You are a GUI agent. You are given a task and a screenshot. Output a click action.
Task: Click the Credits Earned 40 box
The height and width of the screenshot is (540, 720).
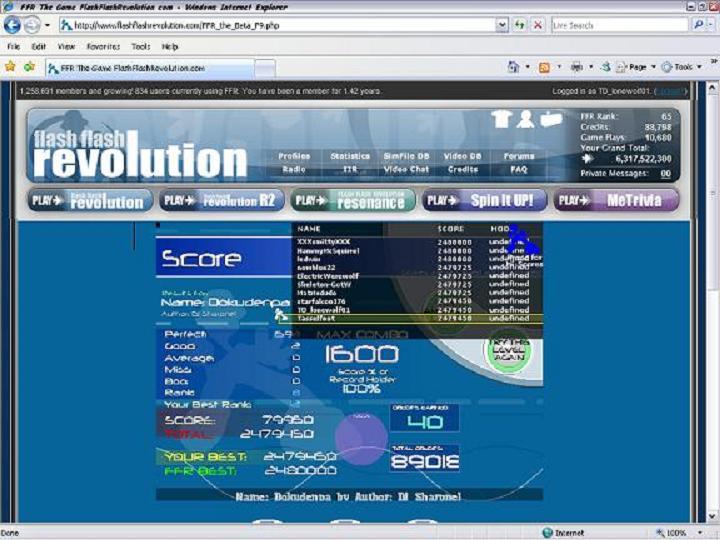(424, 418)
